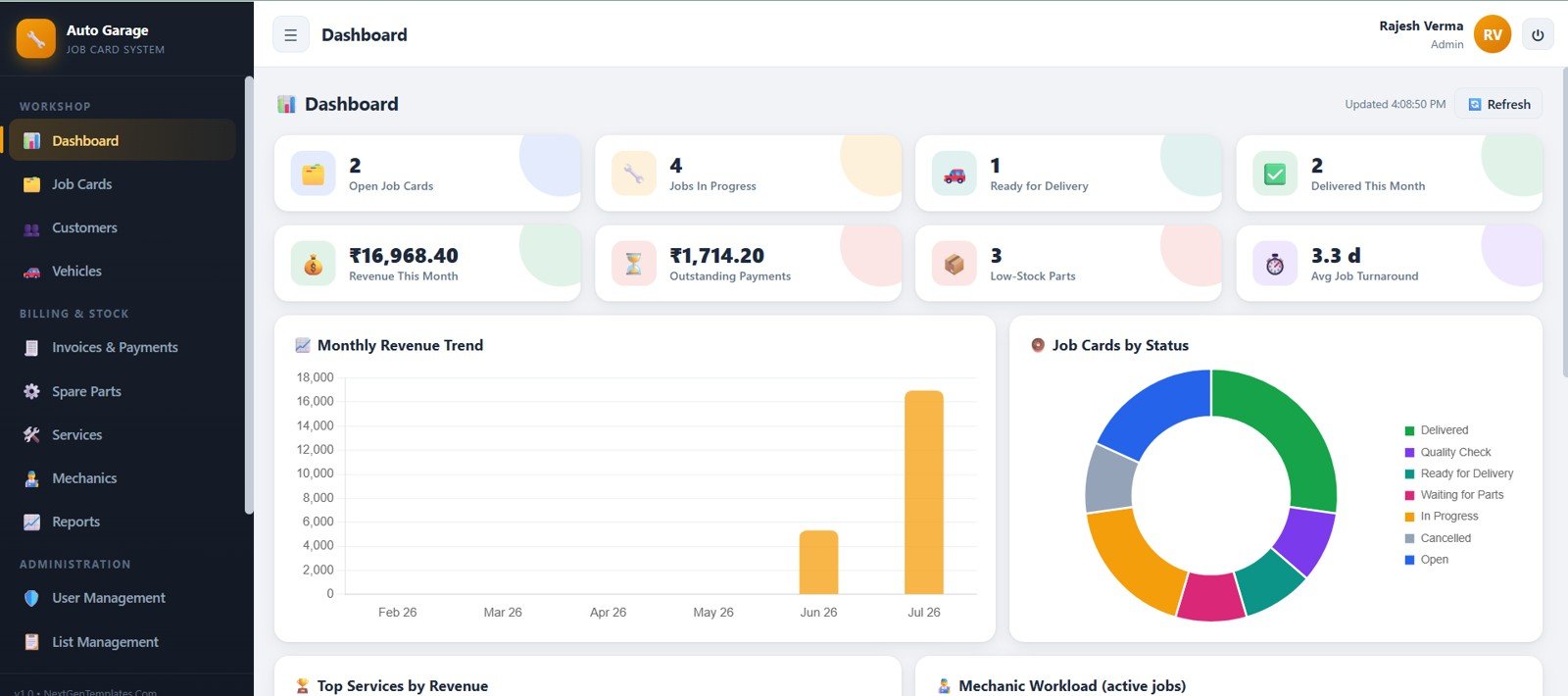Click the ₹16,968.40 revenue value
This screenshot has height=696, width=1568.
click(x=404, y=256)
